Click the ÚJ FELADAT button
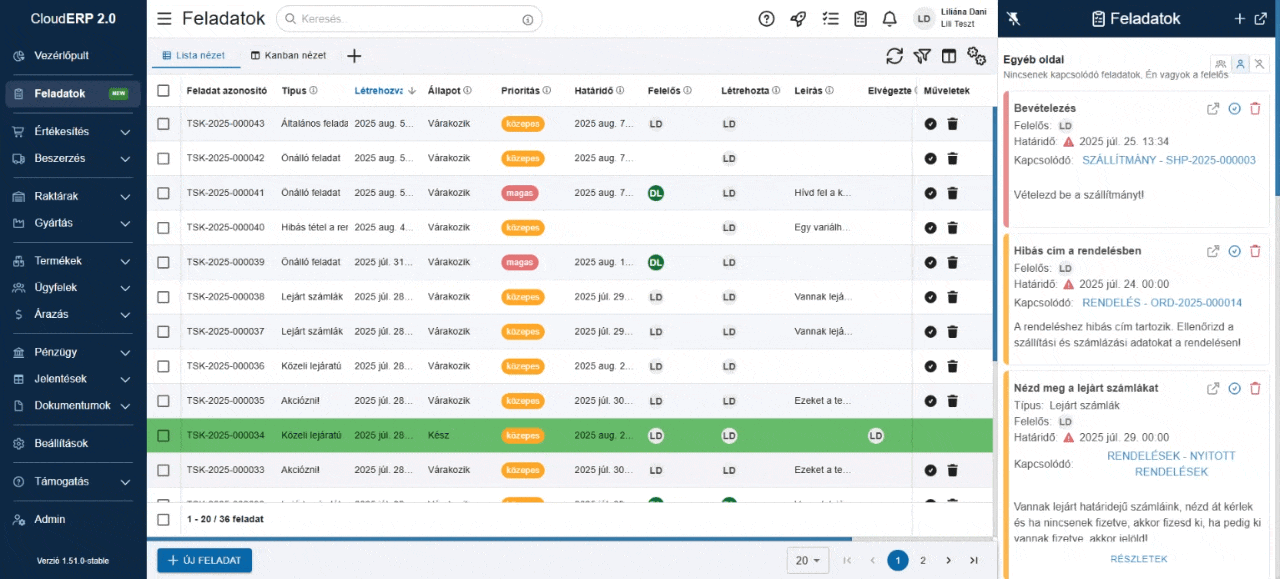1280x579 pixels. coord(204,560)
